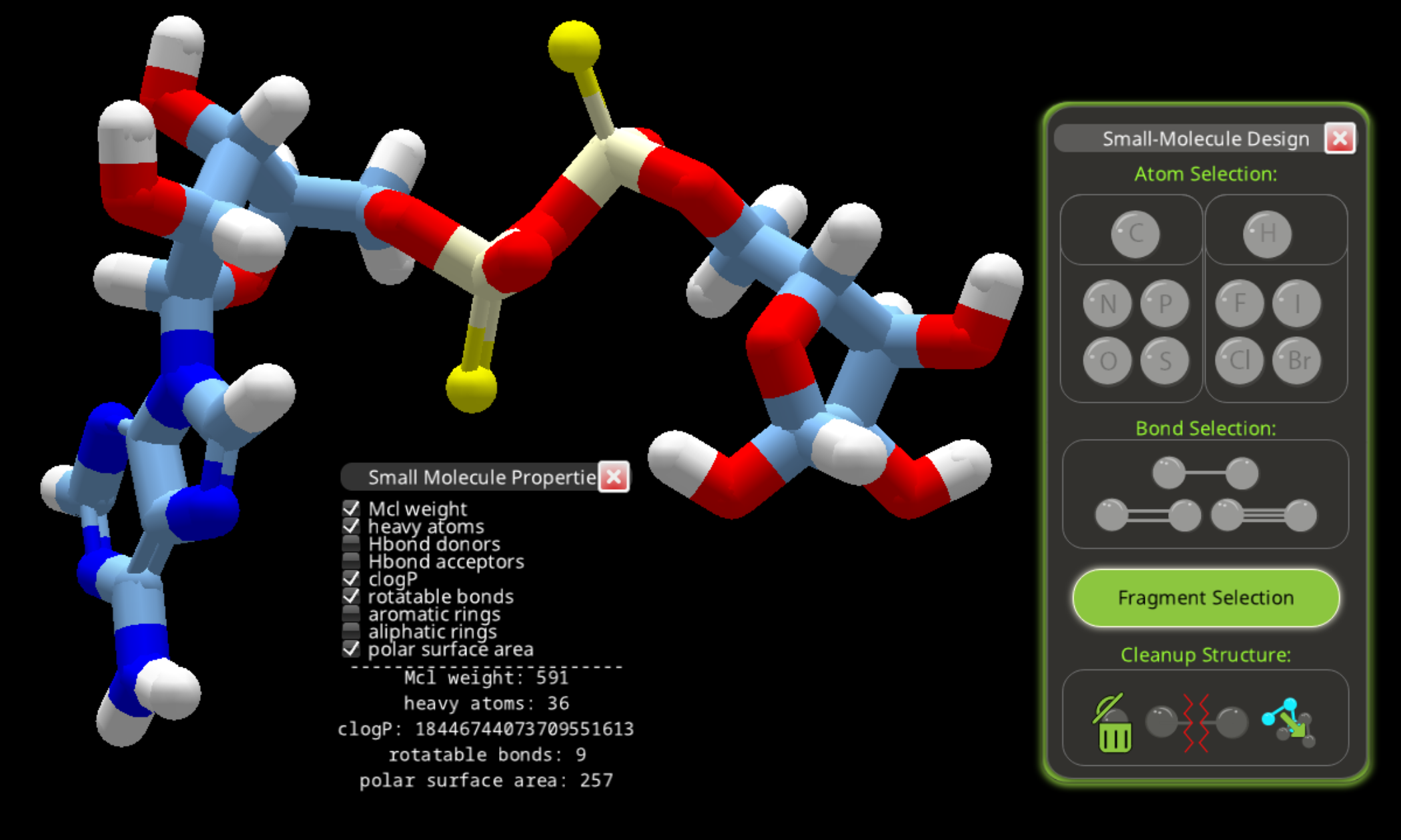
Task: Uncheck the clogP property checkbox
Action: tap(351, 578)
